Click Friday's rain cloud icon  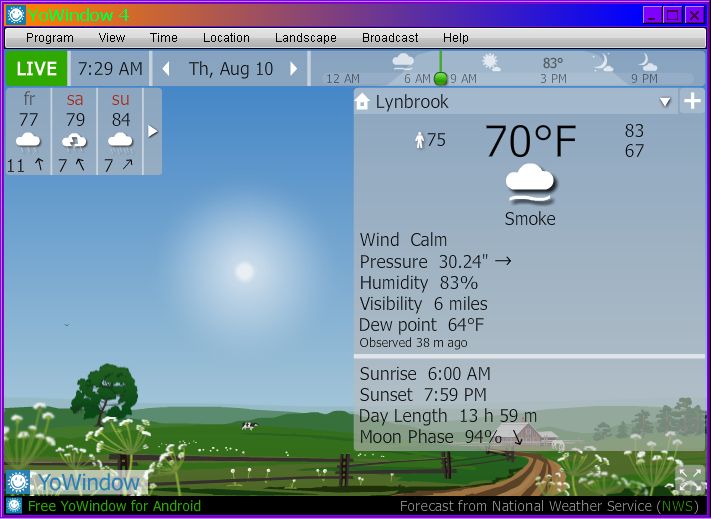click(x=28, y=141)
